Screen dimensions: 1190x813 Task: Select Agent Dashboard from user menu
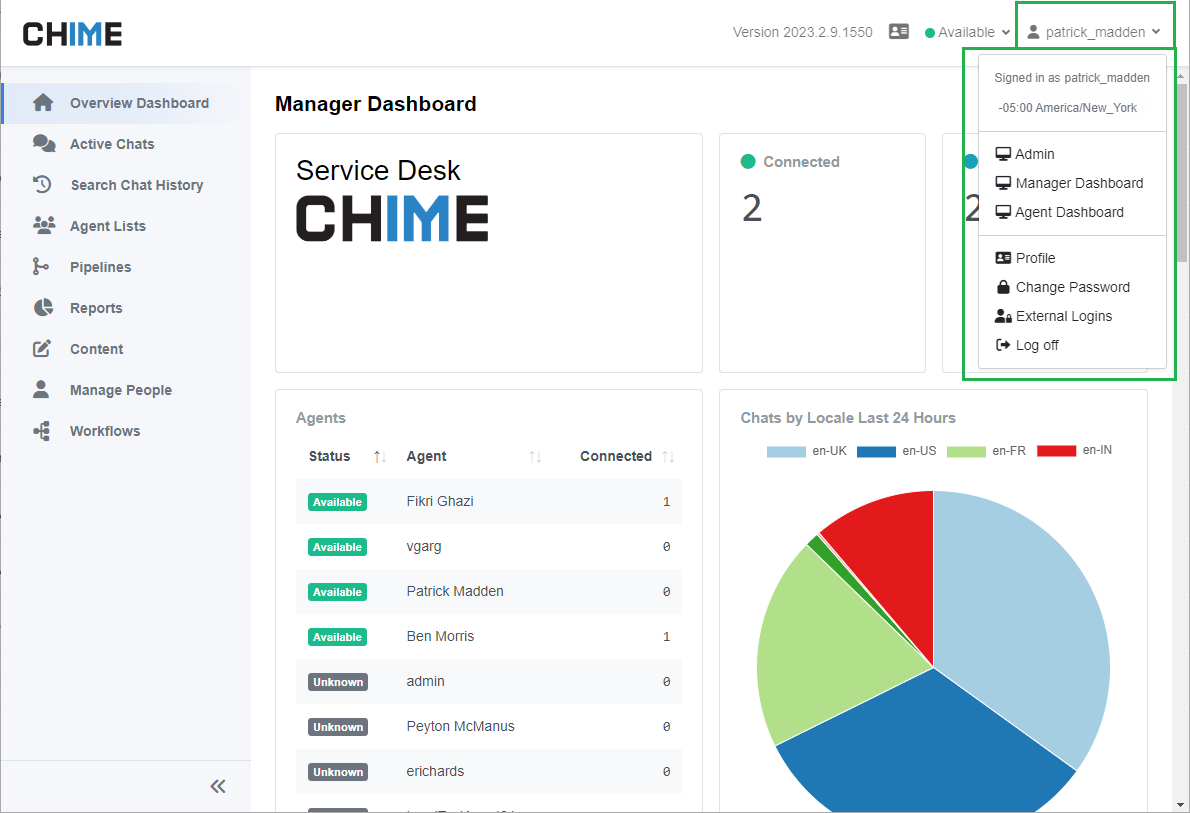1068,212
